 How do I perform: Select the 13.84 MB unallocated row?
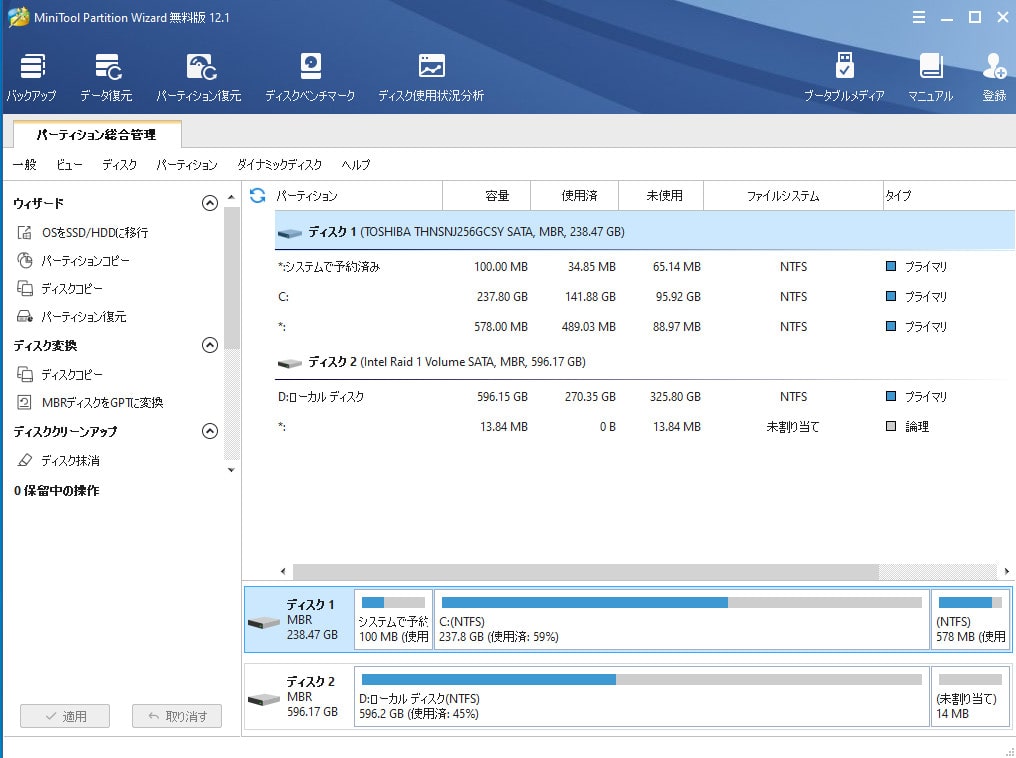(x=645, y=426)
